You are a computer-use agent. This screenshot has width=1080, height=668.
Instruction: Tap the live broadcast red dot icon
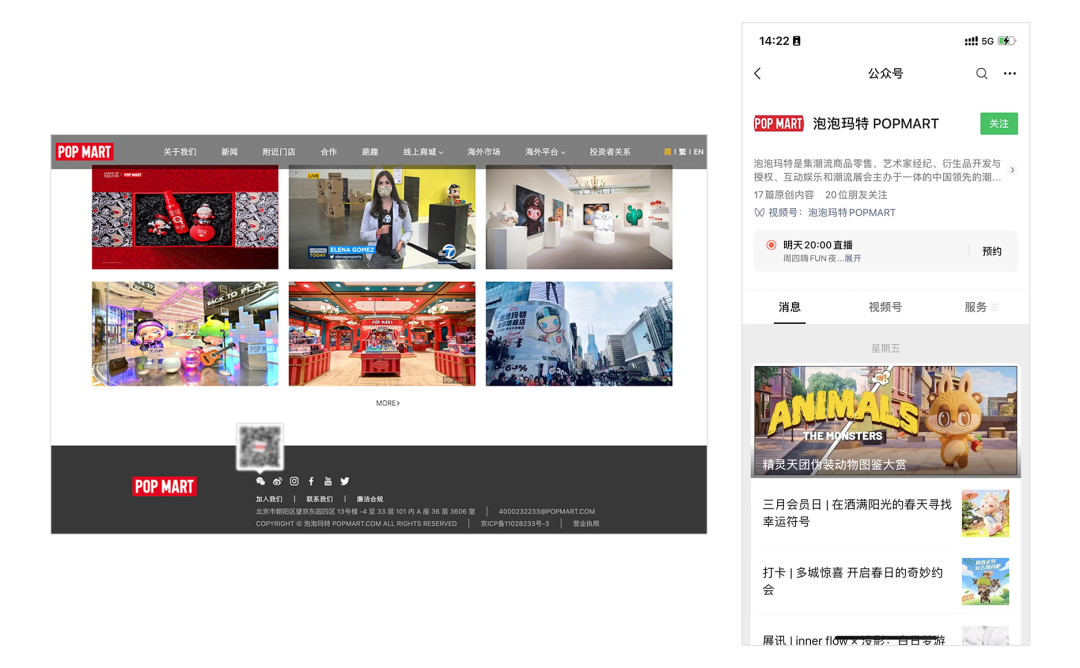click(771, 244)
